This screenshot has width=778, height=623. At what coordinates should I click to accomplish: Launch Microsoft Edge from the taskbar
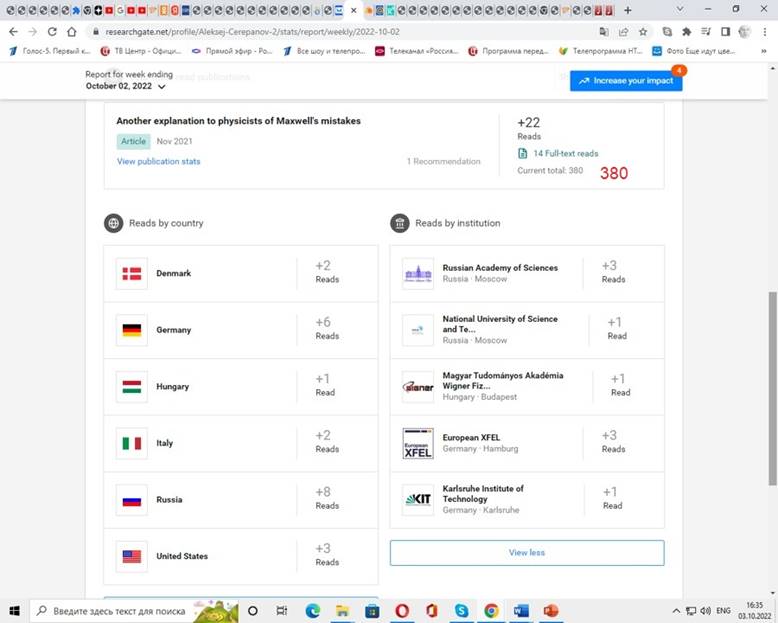pos(313,611)
